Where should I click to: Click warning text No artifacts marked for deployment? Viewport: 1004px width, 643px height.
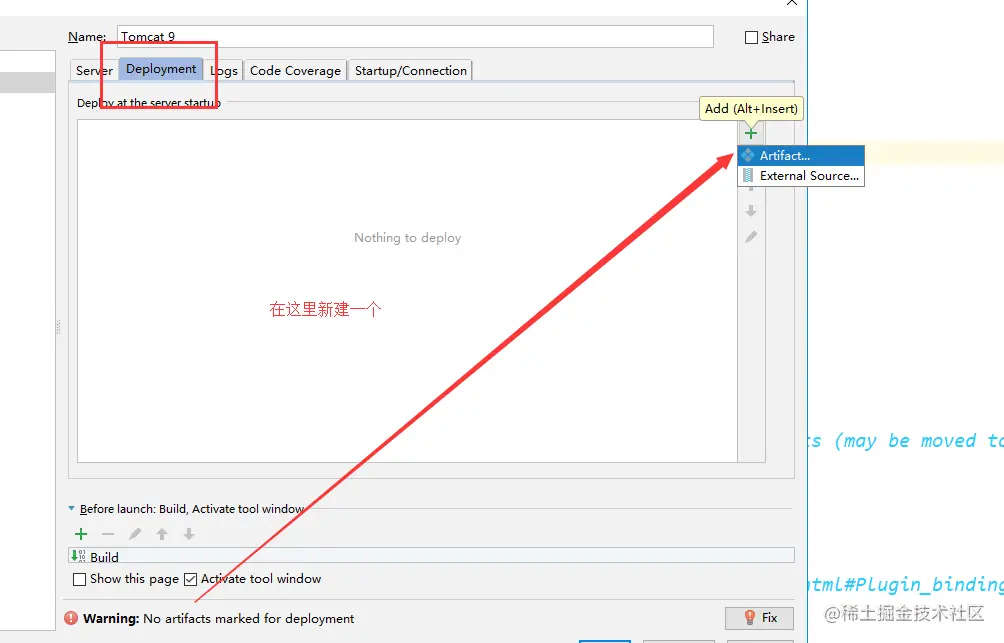[248, 619]
